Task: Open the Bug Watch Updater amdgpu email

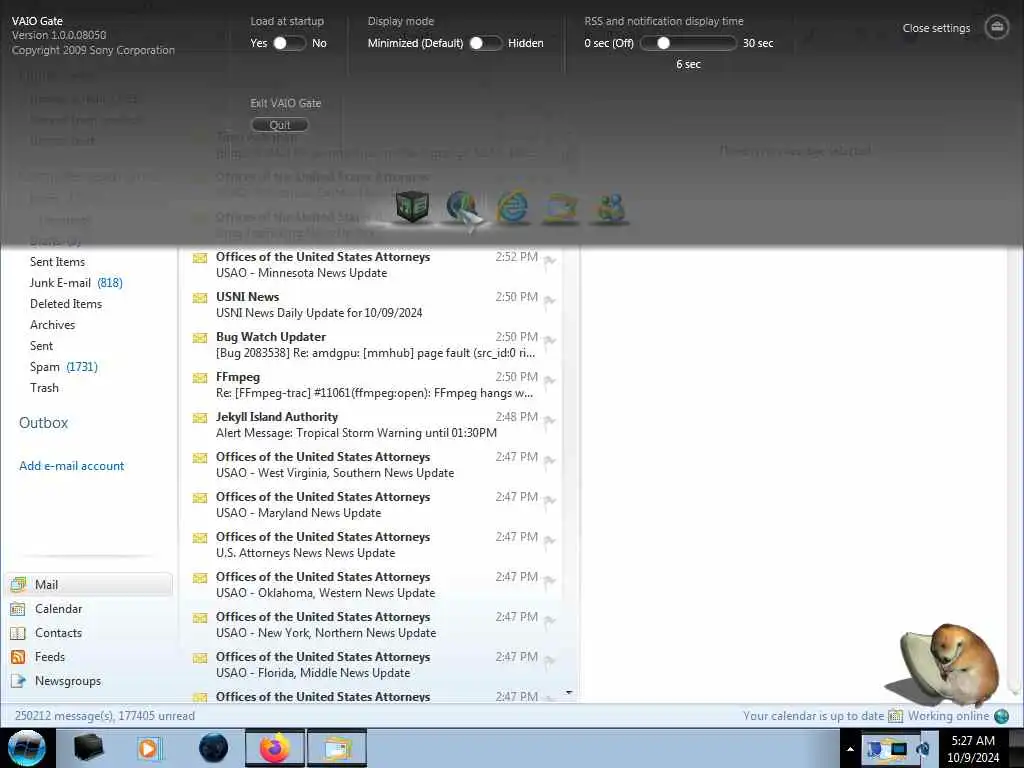Action: click(x=373, y=345)
